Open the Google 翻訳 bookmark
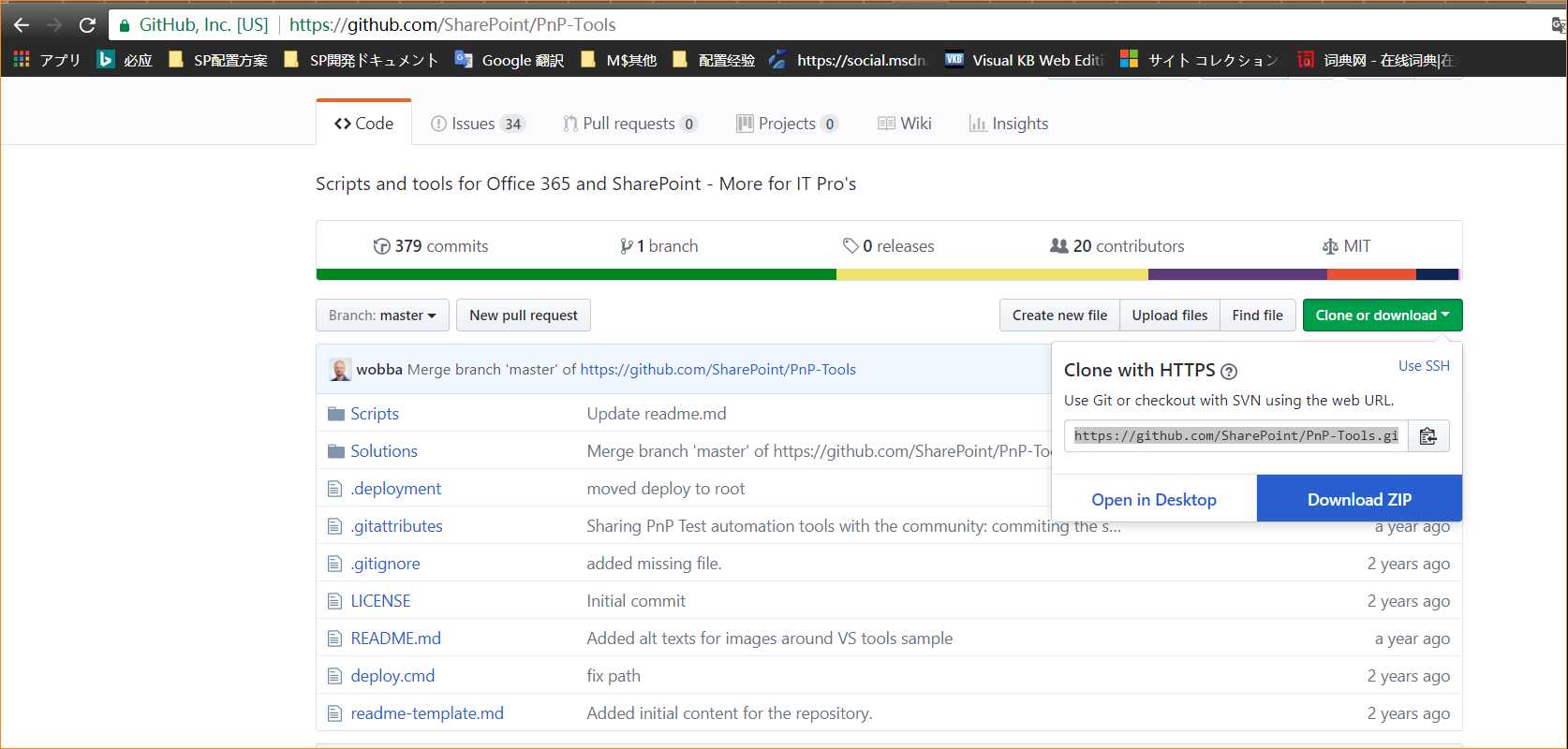This screenshot has width=1568, height=749. pyautogui.click(x=510, y=60)
